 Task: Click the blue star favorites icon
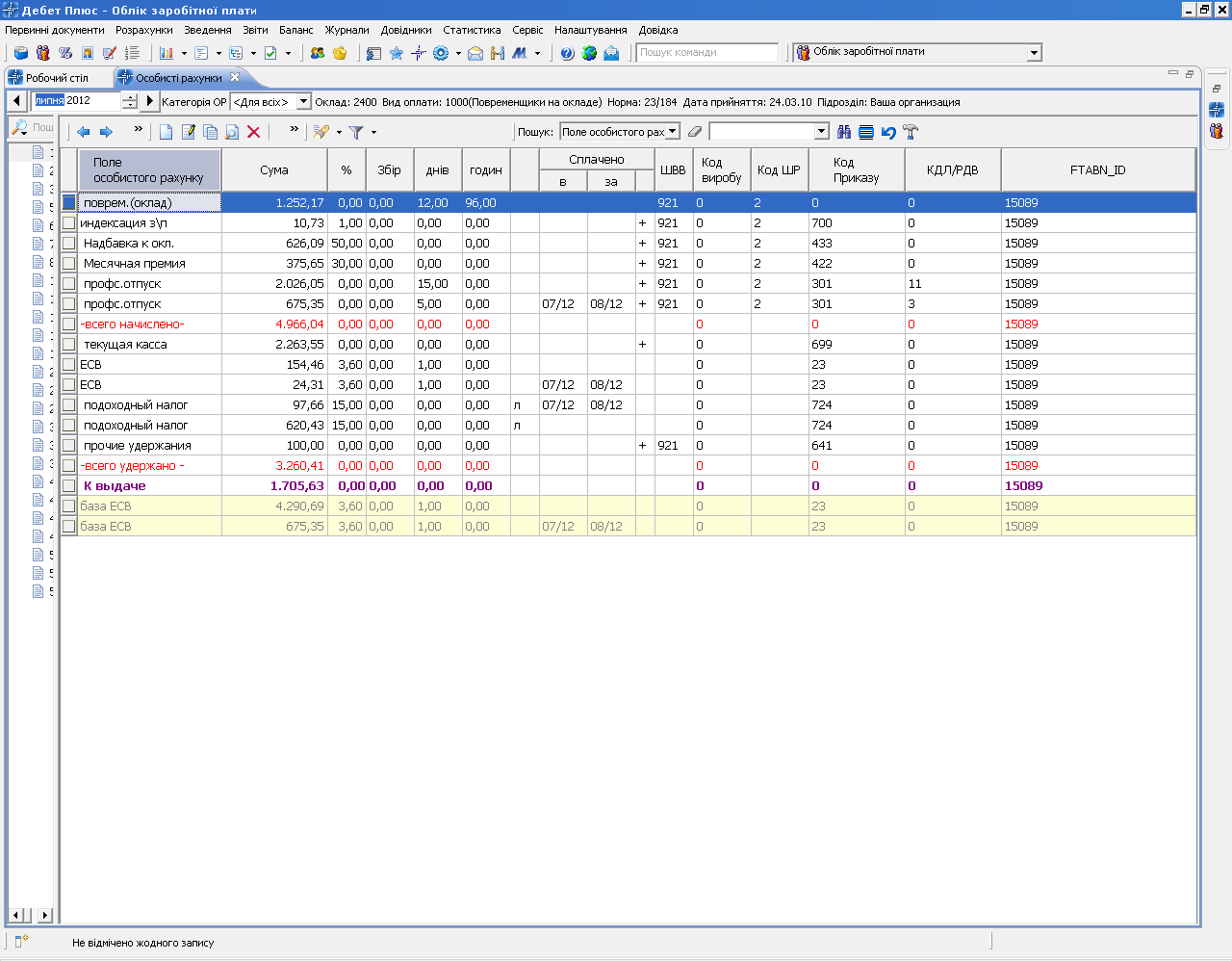pos(397,53)
